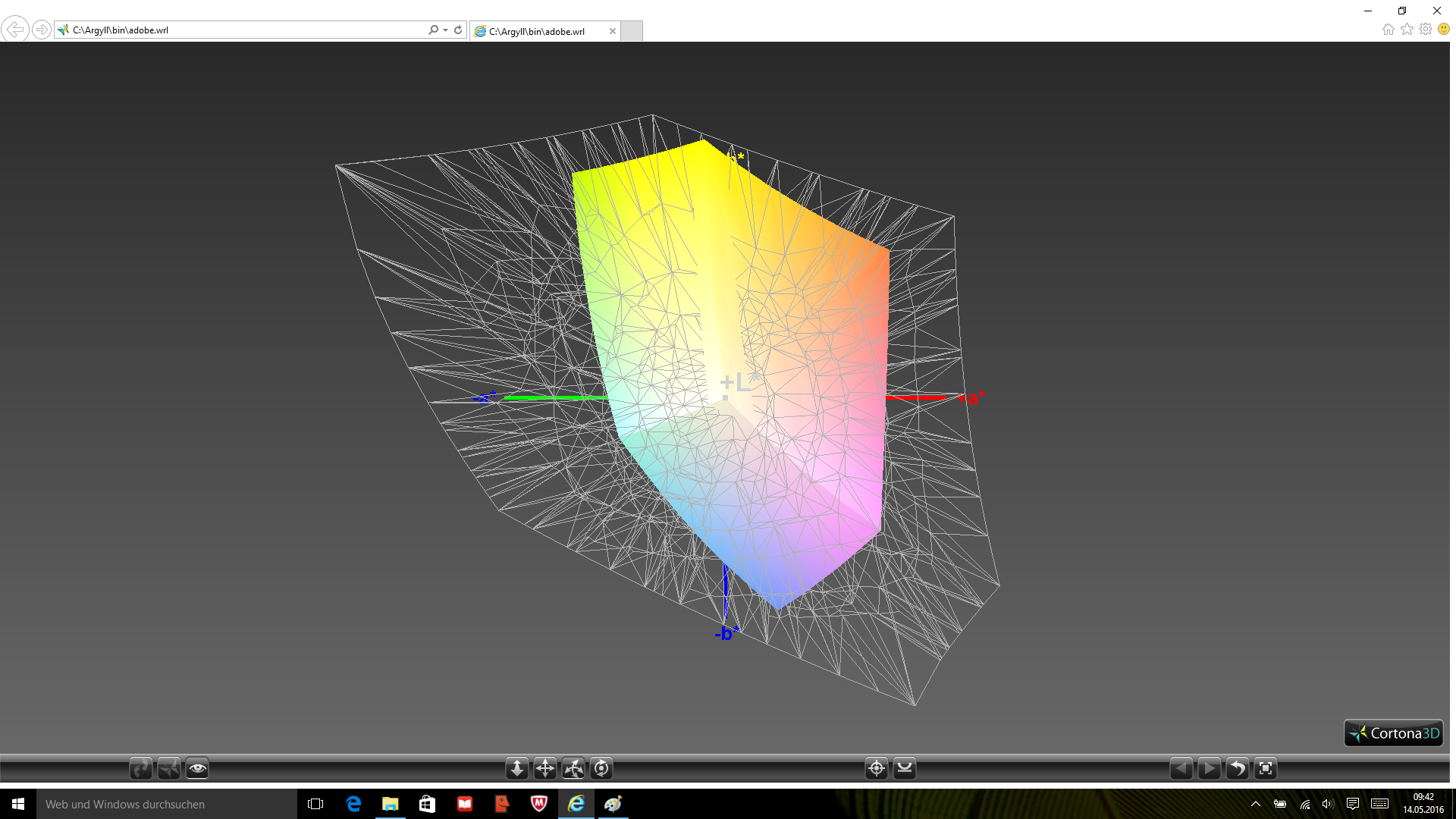Image resolution: width=1456 pixels, height=819 pixels.
Task: Go to next viewpoint arrow
Action: tap(1209, 768)
